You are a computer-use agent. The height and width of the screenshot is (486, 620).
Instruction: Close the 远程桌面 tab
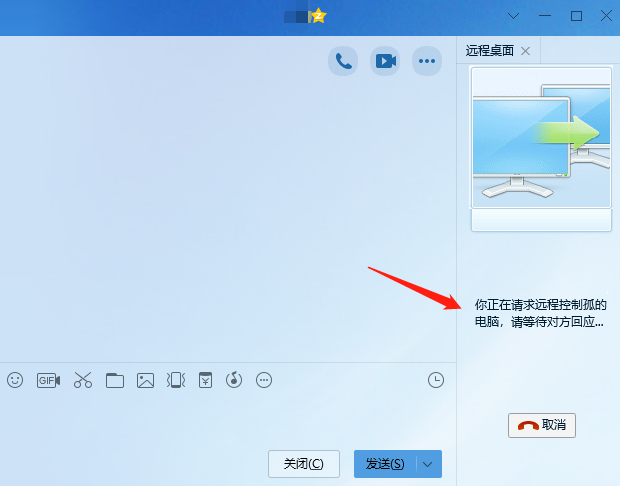tap(526, 51)
